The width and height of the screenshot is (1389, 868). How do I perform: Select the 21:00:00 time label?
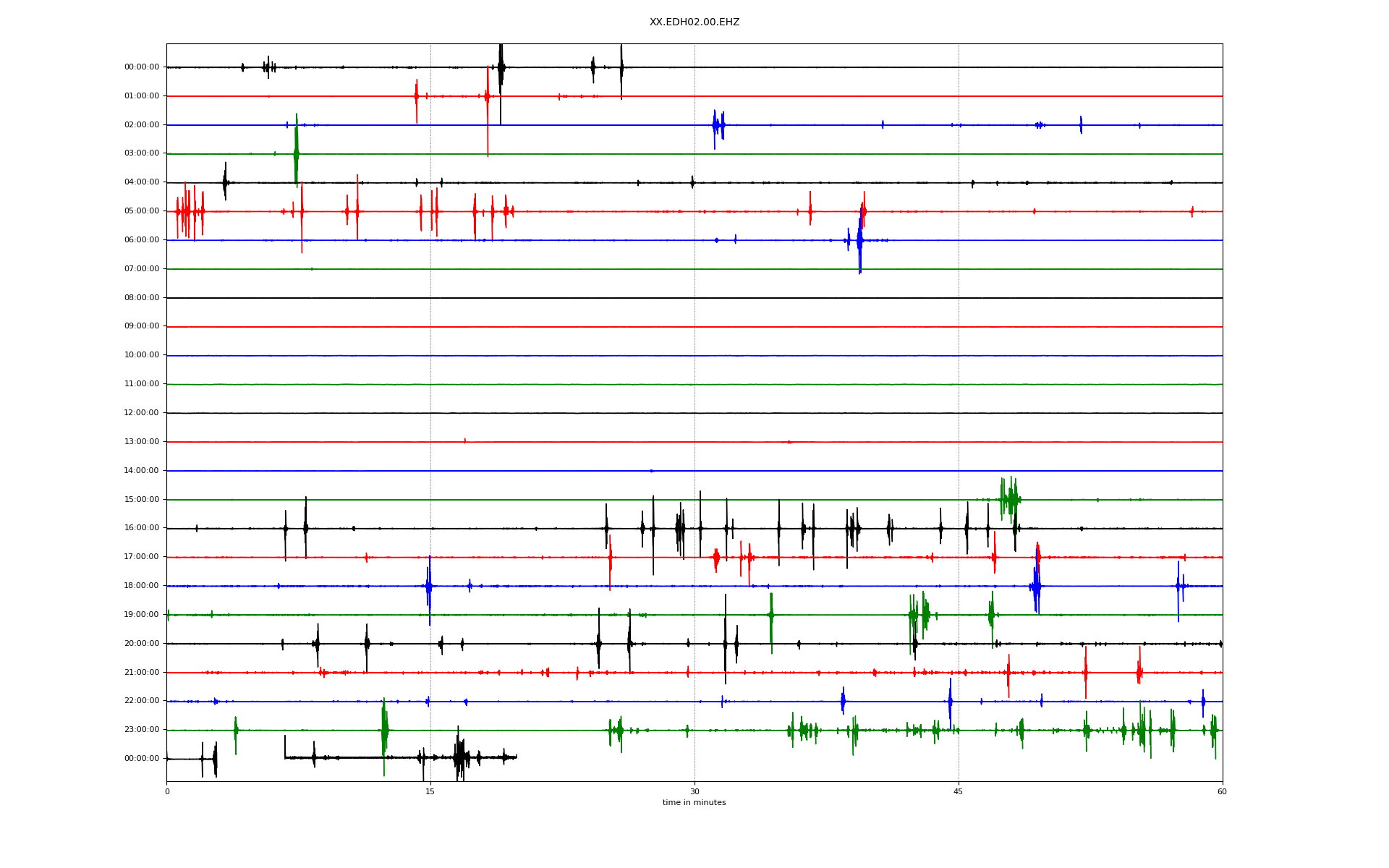[x=142, y=672]
